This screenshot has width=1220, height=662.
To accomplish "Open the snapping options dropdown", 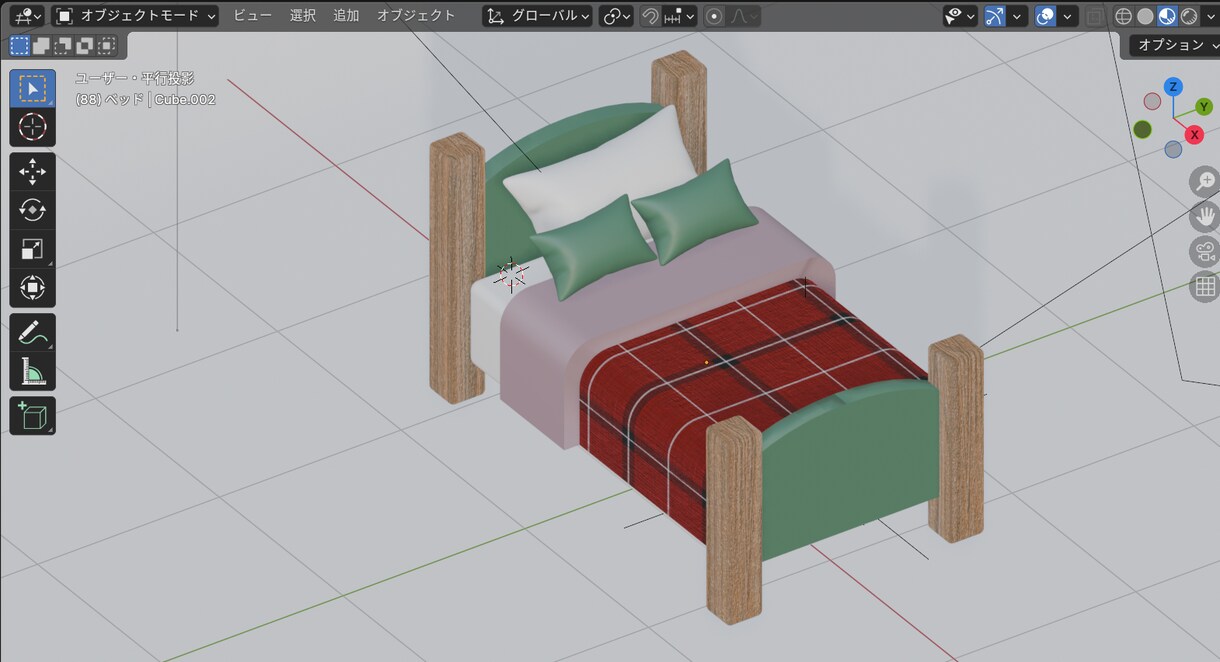I will click(680, 16).
